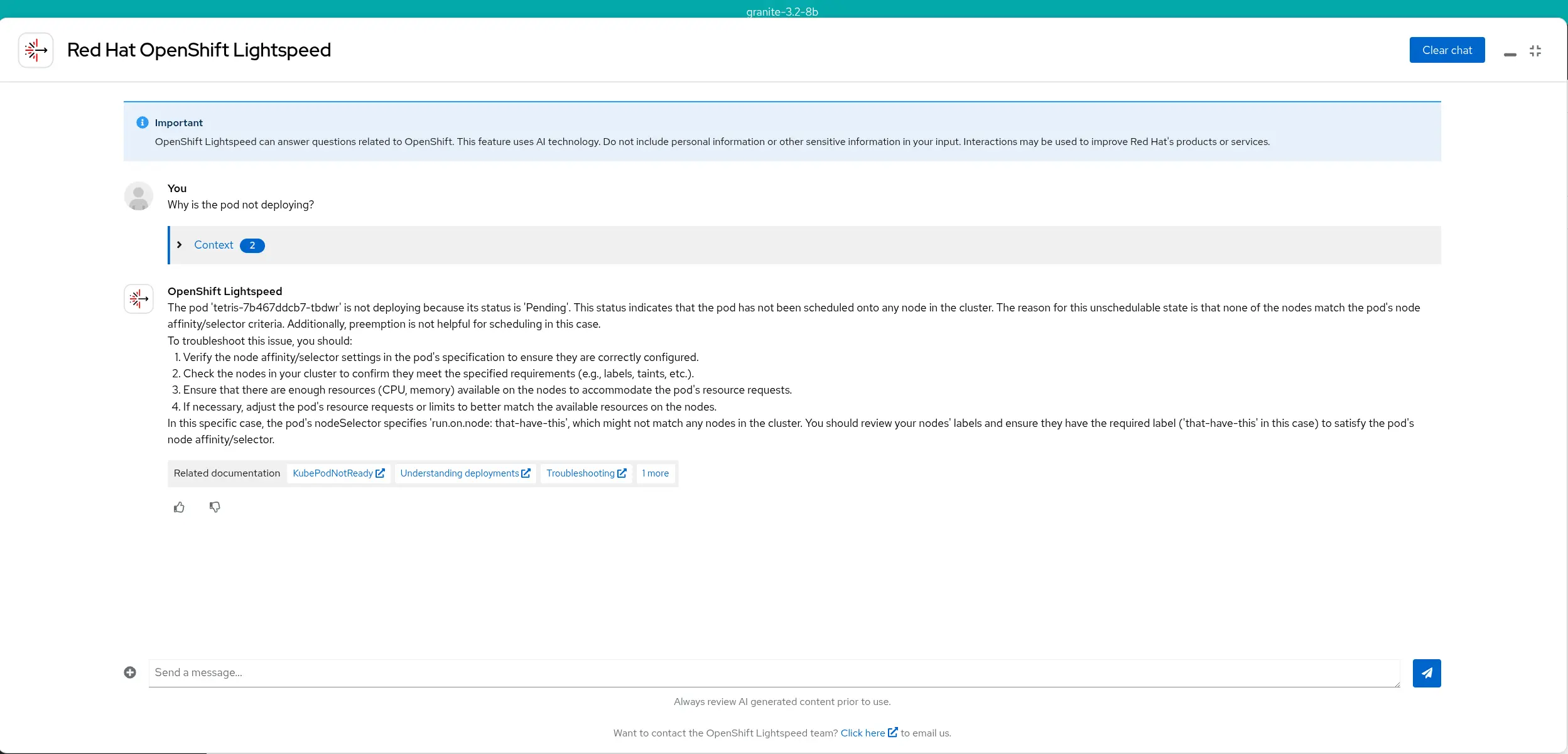Click the OpenShift Lightspeed response avatar
Image resolution: width=1568 pixels, height=754 pixels.
(x=139, y=299)
